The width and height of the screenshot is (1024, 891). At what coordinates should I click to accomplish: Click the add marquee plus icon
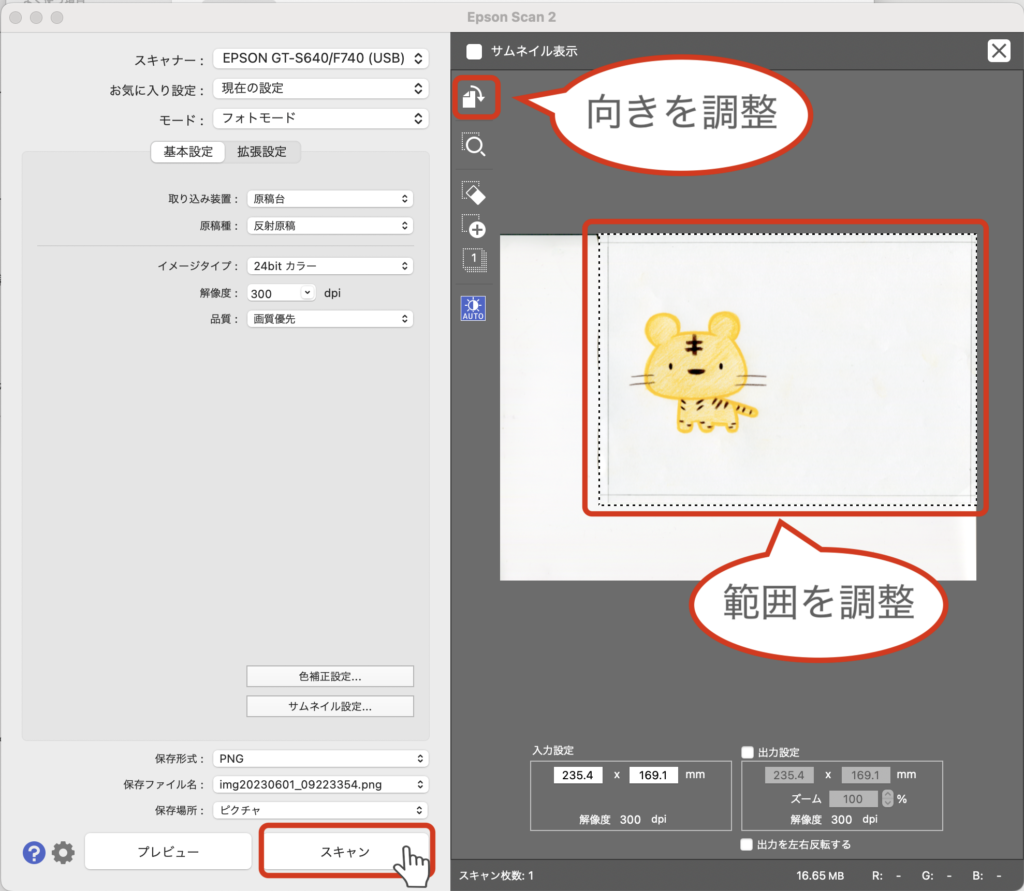tap(474, 226)
